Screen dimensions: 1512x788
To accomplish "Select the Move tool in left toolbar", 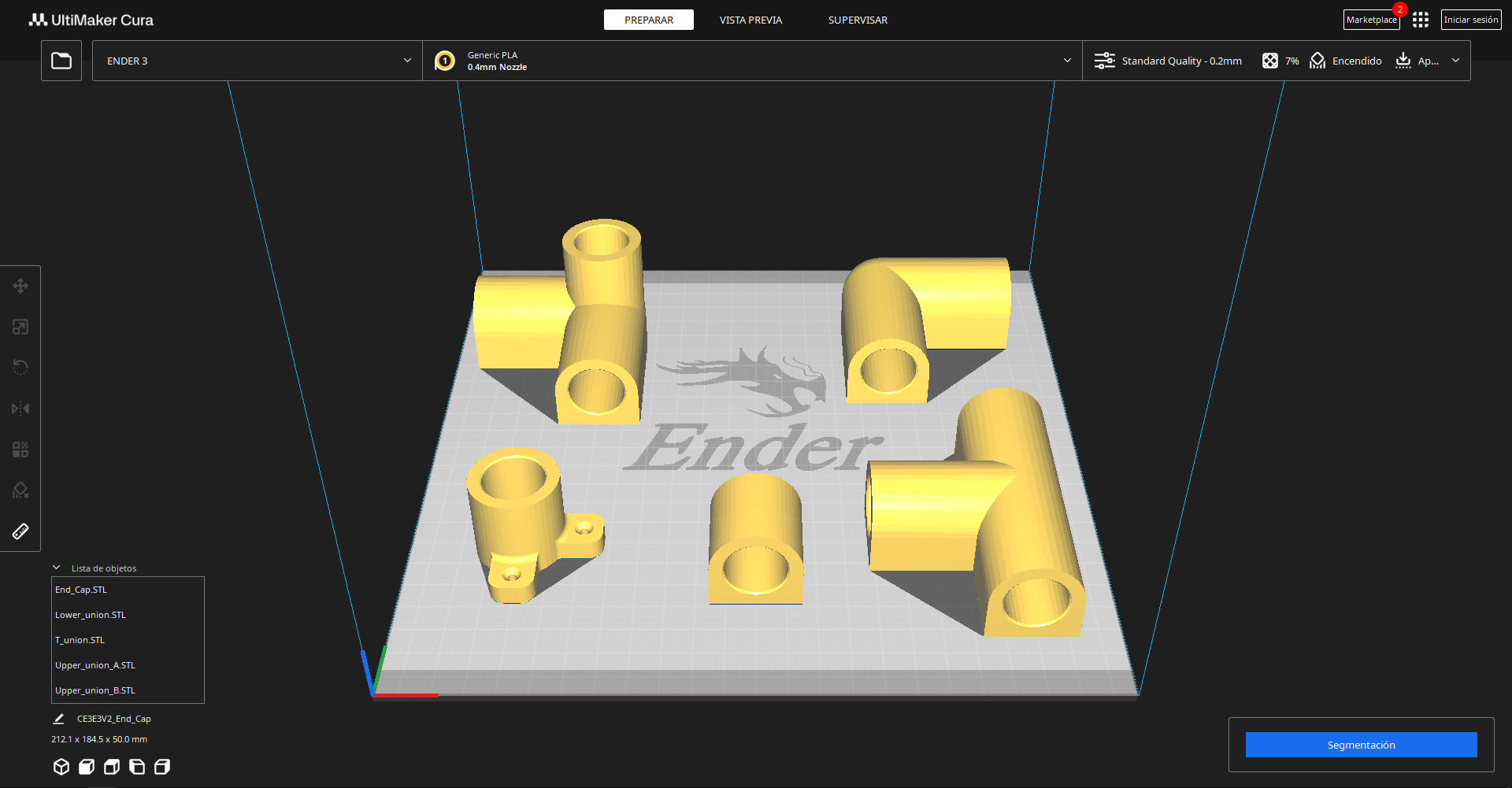I will [20, 286].
